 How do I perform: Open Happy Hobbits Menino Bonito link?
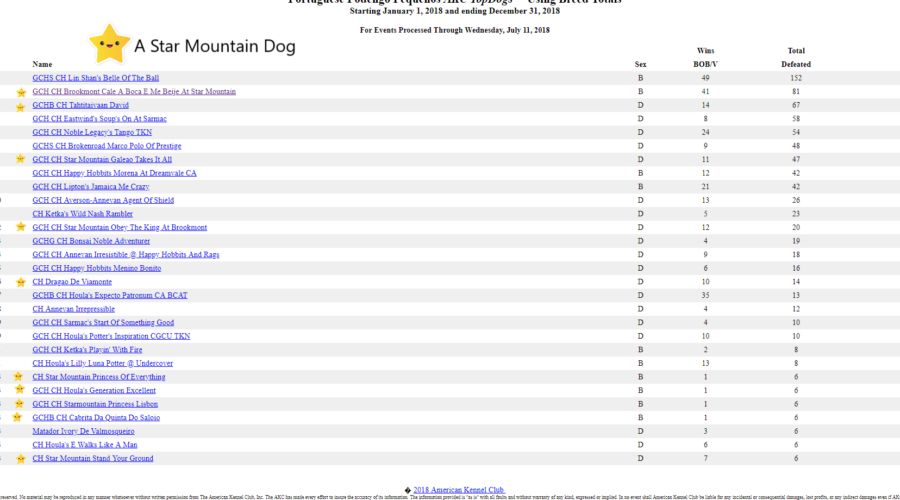tap(96, 268)
